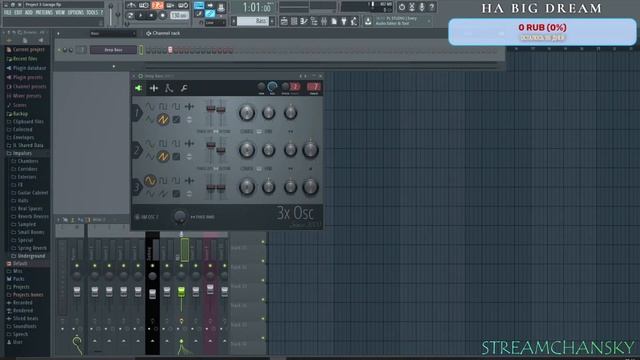The height and width of the screenshot is (360, 640).
Task: Select custom wave shape for oscillator 1
Action: tap(189, 107)
